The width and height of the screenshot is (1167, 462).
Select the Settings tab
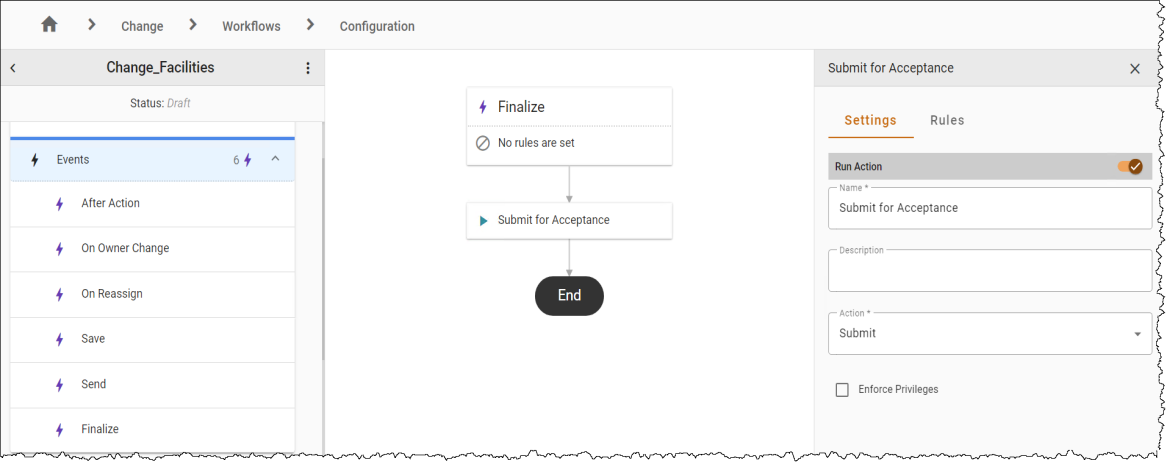coord(870,121)
